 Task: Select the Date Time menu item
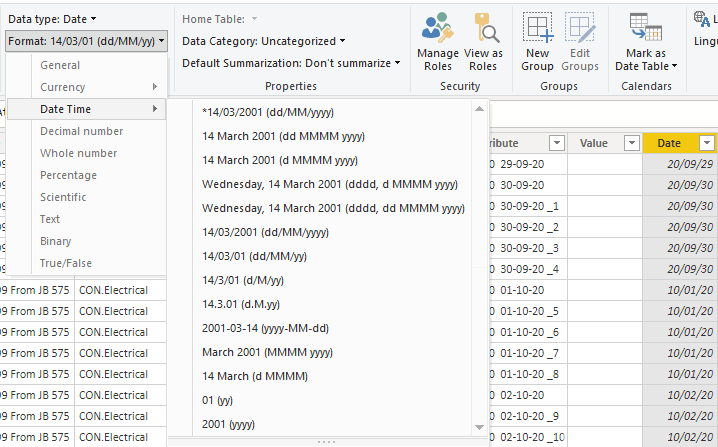pyautogui.click(x=87, y=109)
